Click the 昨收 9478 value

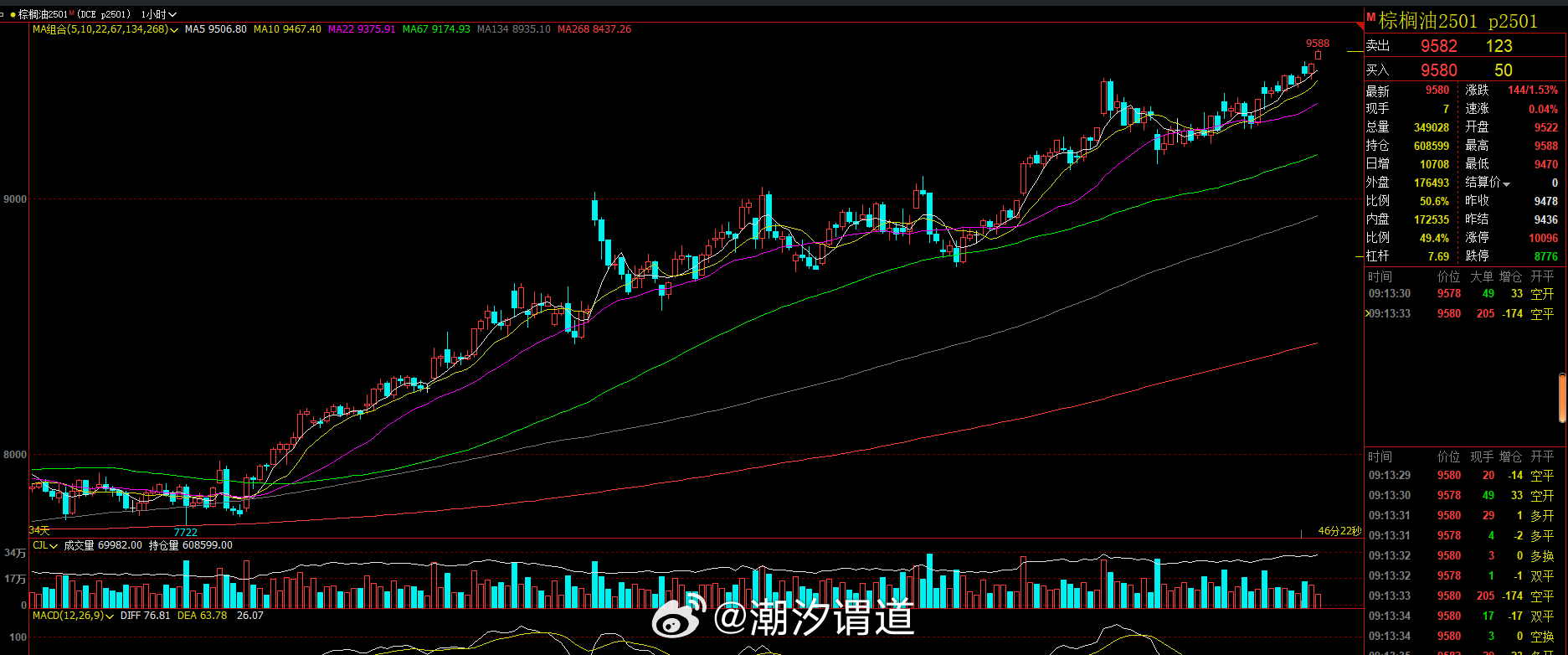click(1546, 201)
